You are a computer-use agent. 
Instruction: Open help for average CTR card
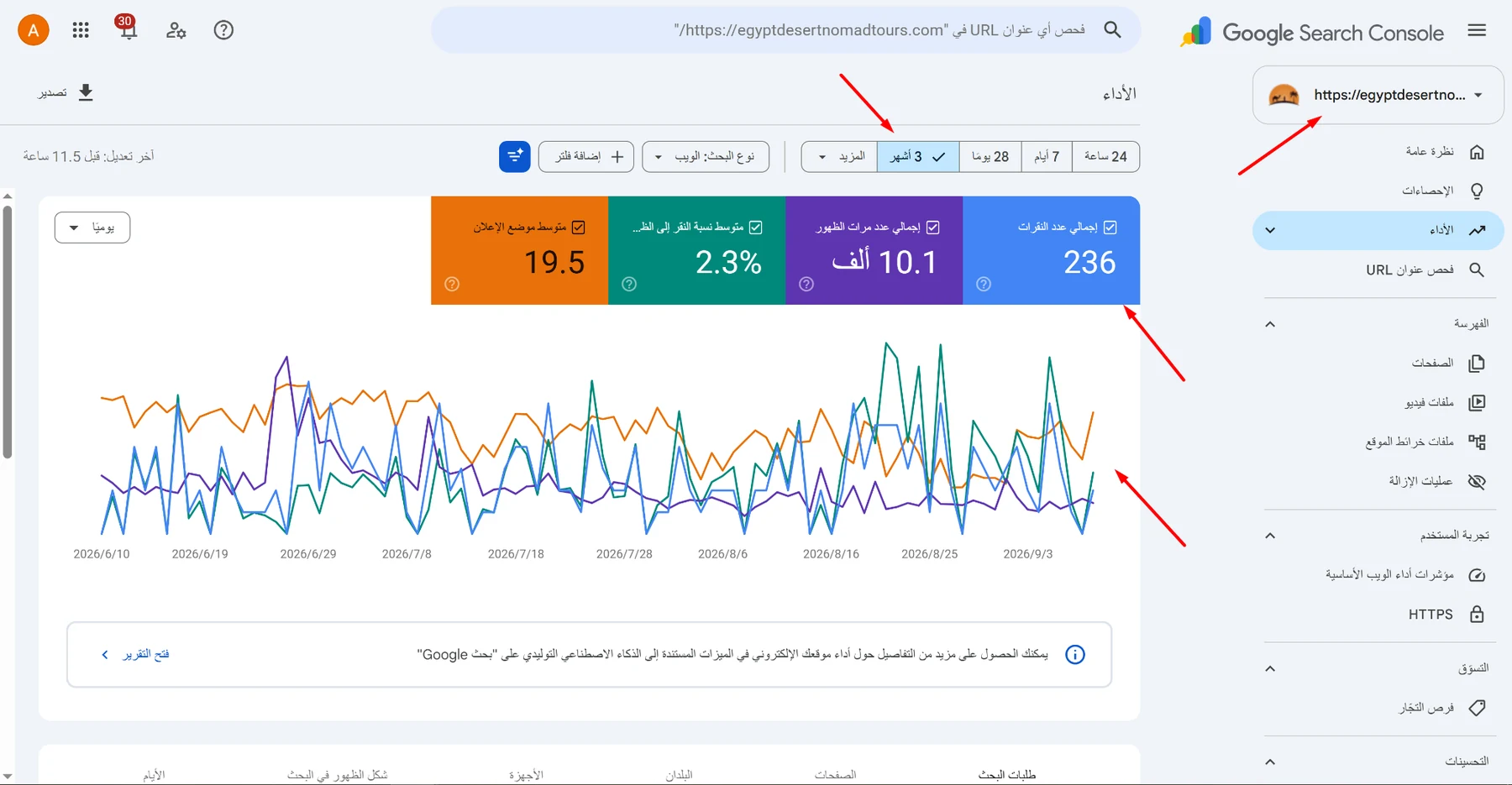coord(629,285)
